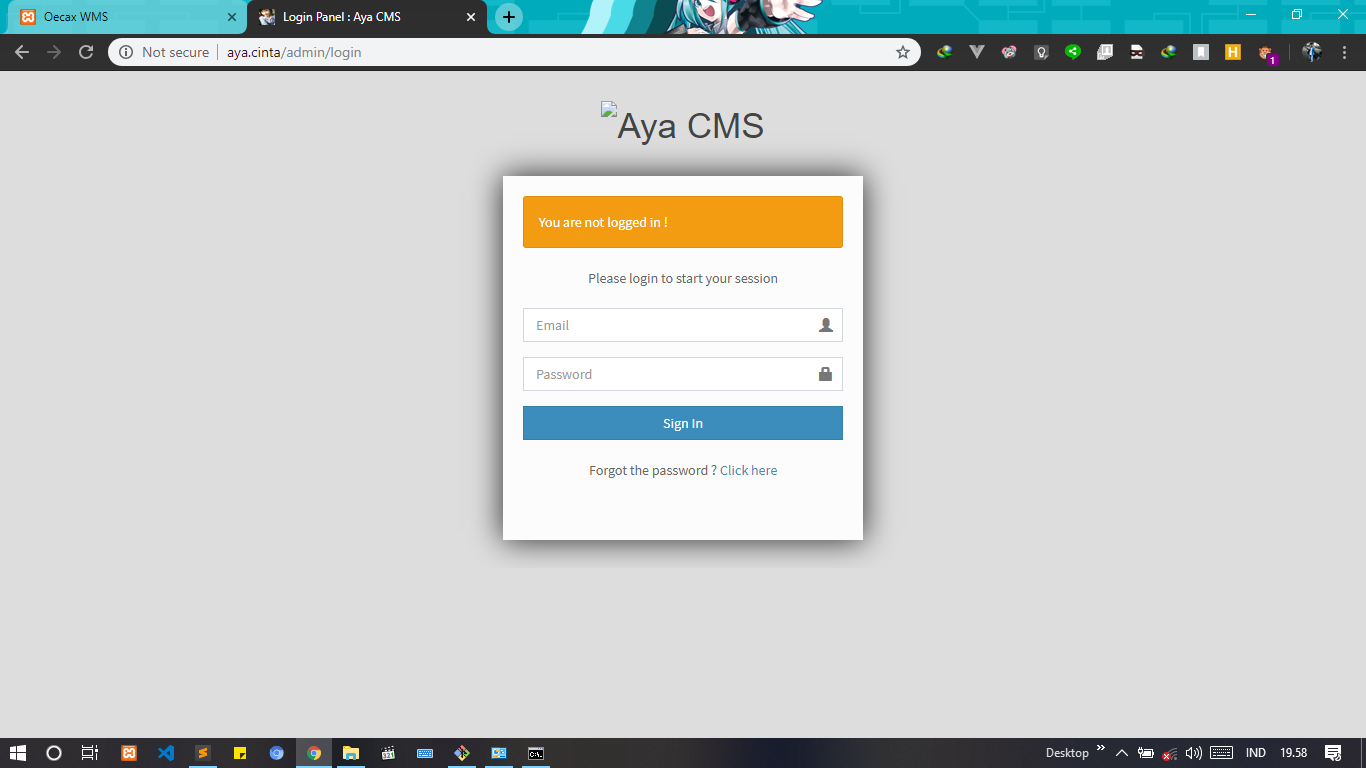The height and width of the screenshot is (768, 1366).
Task: Open the contact cards extension icon
Action: (x=1105, y=52)
